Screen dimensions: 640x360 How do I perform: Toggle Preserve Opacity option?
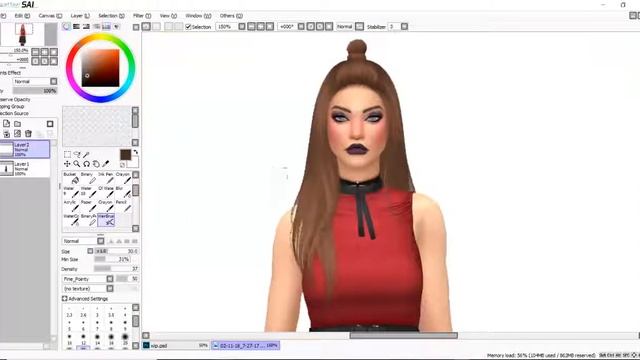coord(15,99)
